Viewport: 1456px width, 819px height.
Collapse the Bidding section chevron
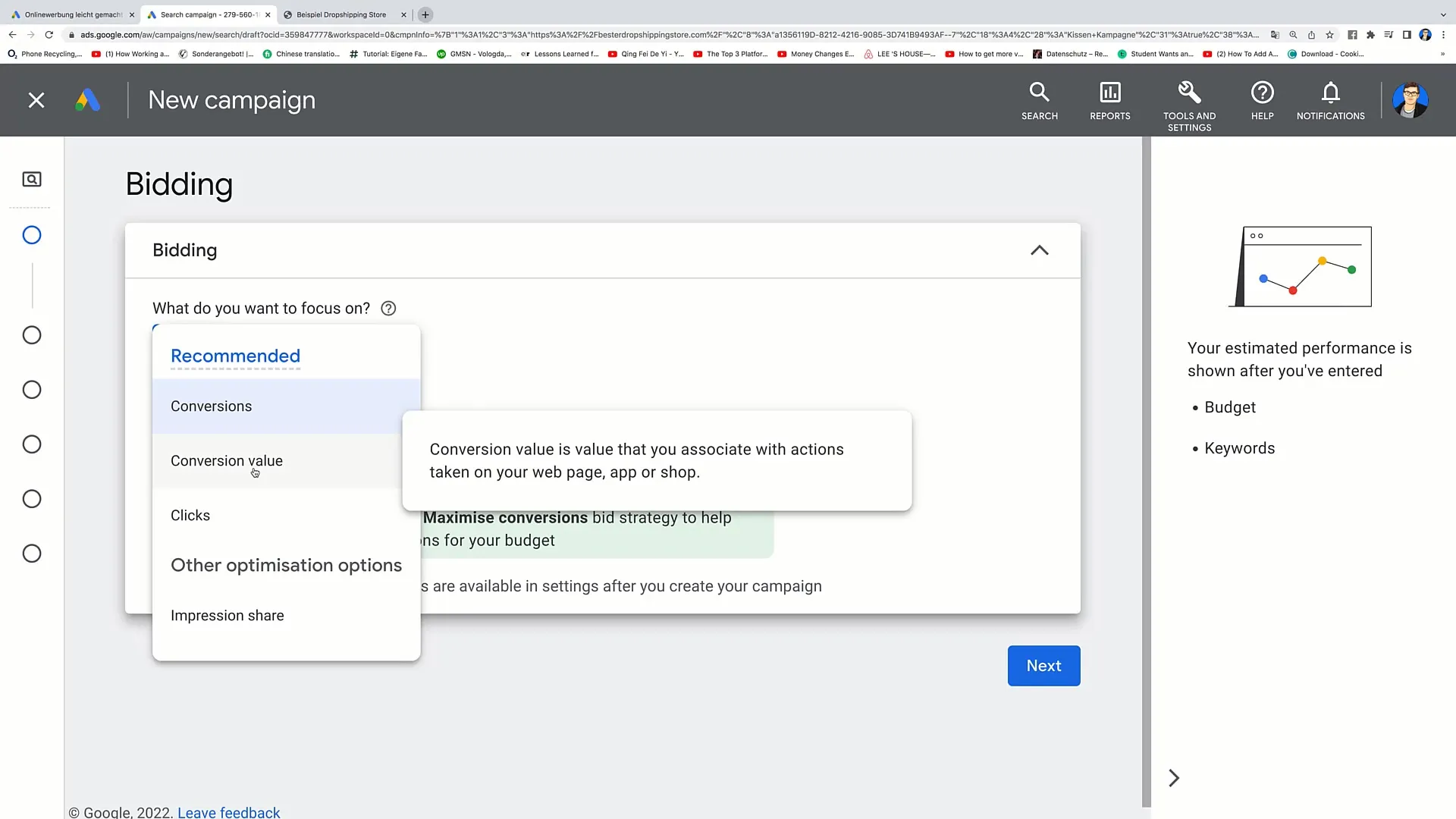pyautogui.click(x=1039, y=250)
